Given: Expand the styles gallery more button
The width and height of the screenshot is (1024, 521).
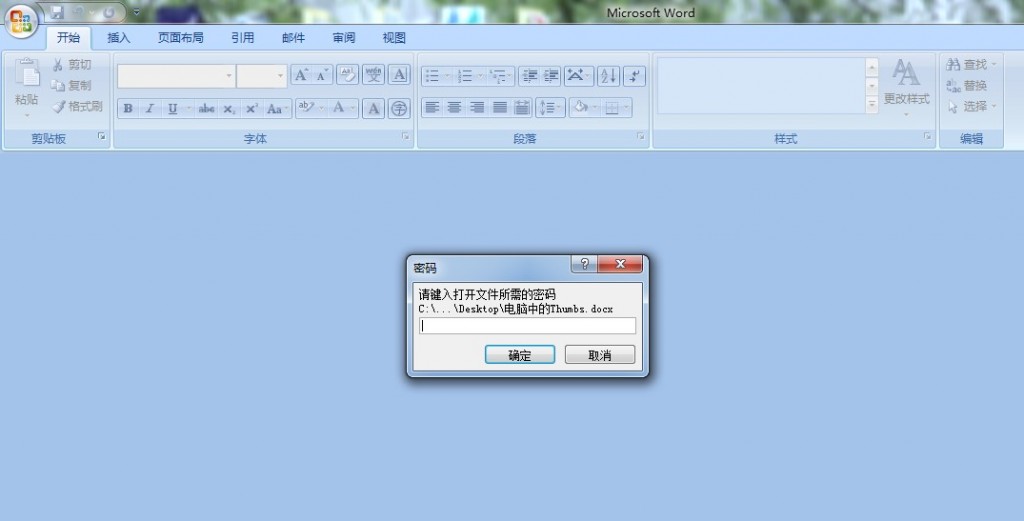Looking at the screenshot, I should [872, 104].
